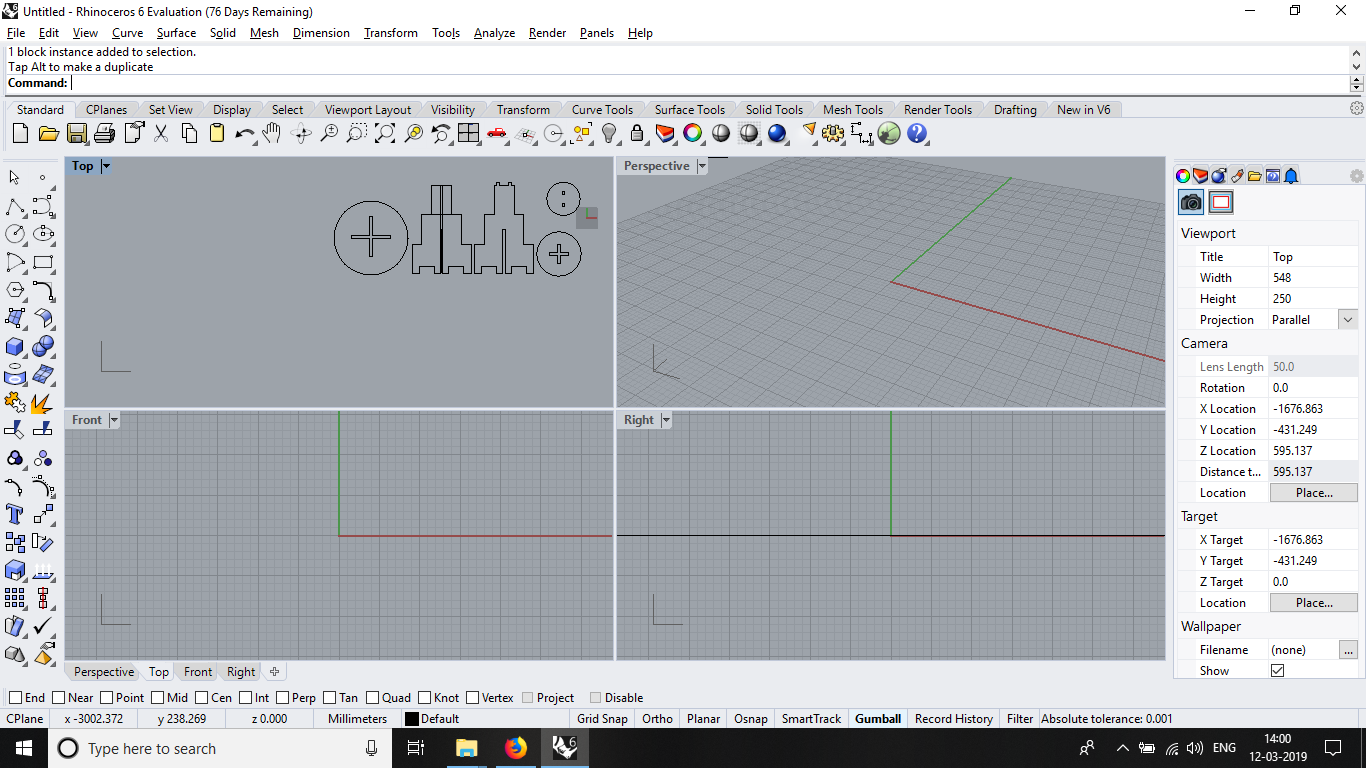Click Place button for Target Location
Image resolution: width=1366 pixels, height=768 pixels.
pos(1314,603)
